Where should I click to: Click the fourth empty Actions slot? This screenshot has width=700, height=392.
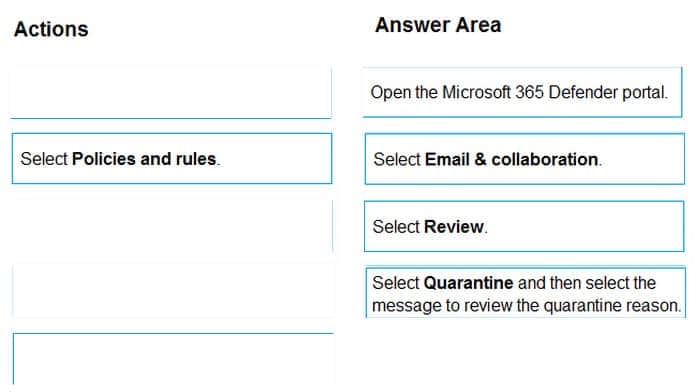[173, 291]
